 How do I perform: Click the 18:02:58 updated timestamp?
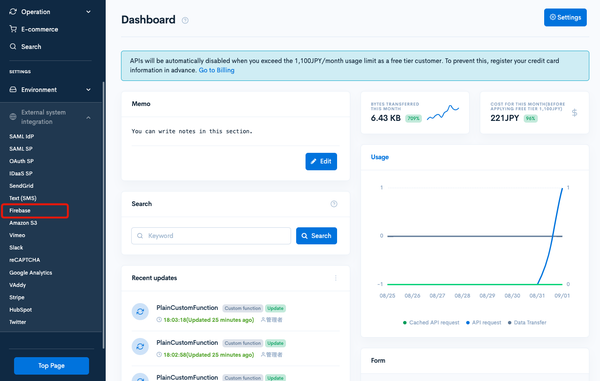[x=209, y=355]
